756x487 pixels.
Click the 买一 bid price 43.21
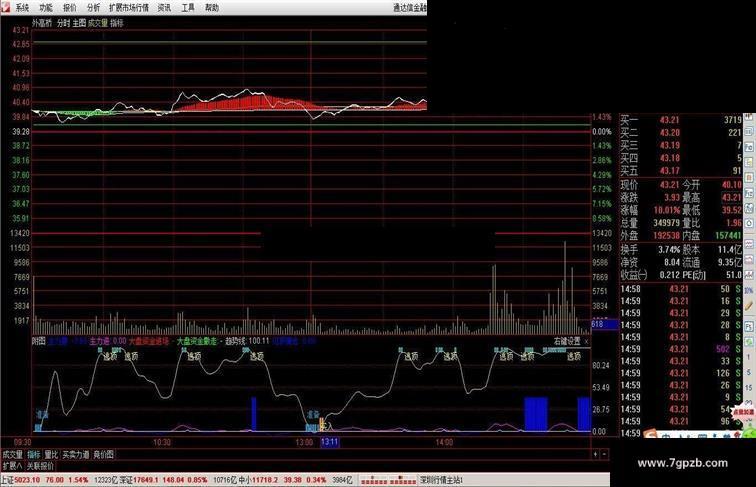(670, 120)
